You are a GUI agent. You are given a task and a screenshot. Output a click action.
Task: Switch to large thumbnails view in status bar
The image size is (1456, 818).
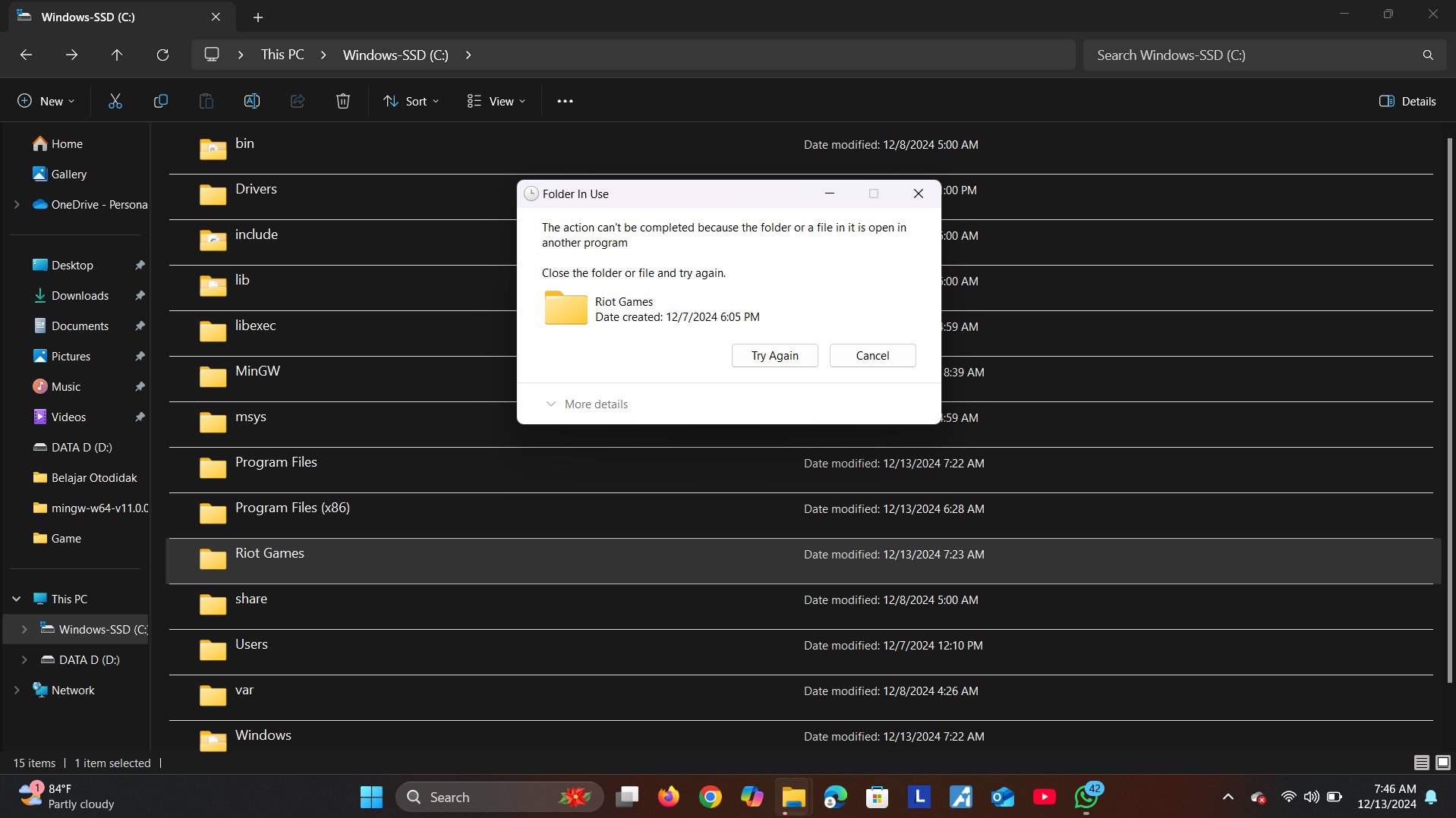1443,763
